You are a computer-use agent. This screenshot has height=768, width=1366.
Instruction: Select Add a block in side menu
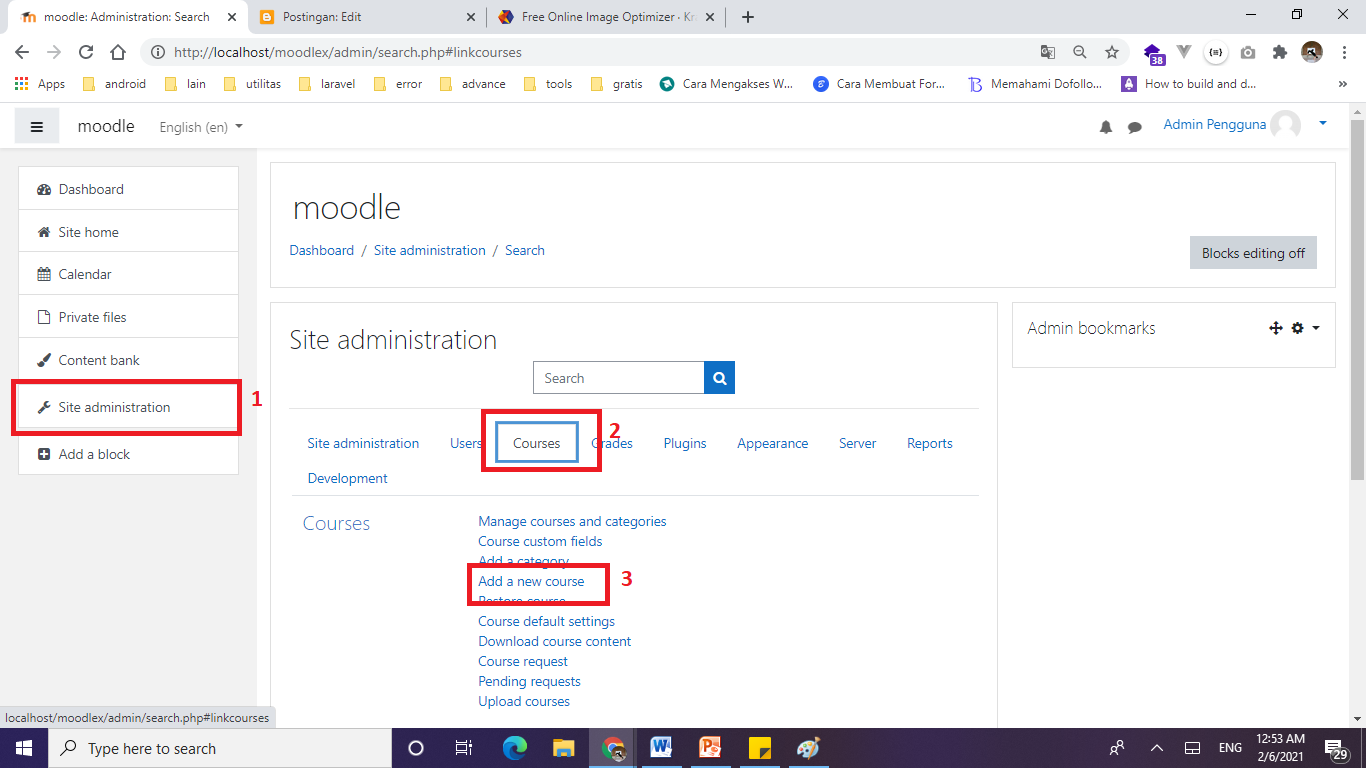(x=129, y=454)
